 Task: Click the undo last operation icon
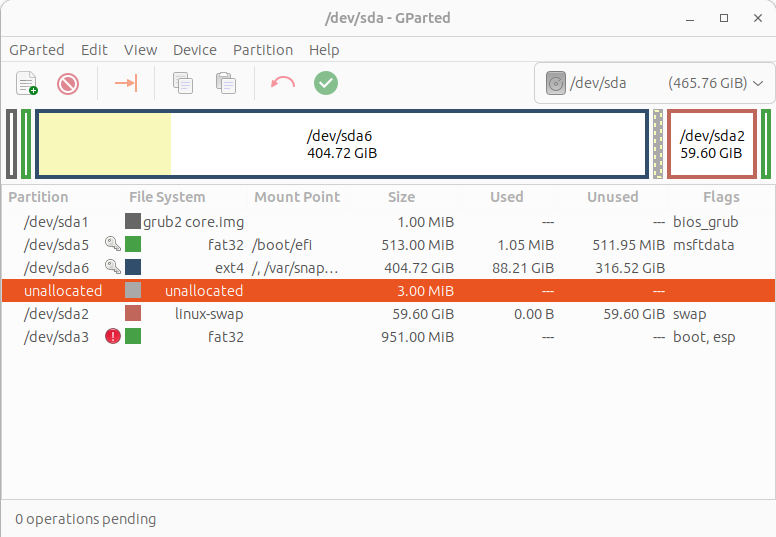pyautogui.click(x=283, y=83)
